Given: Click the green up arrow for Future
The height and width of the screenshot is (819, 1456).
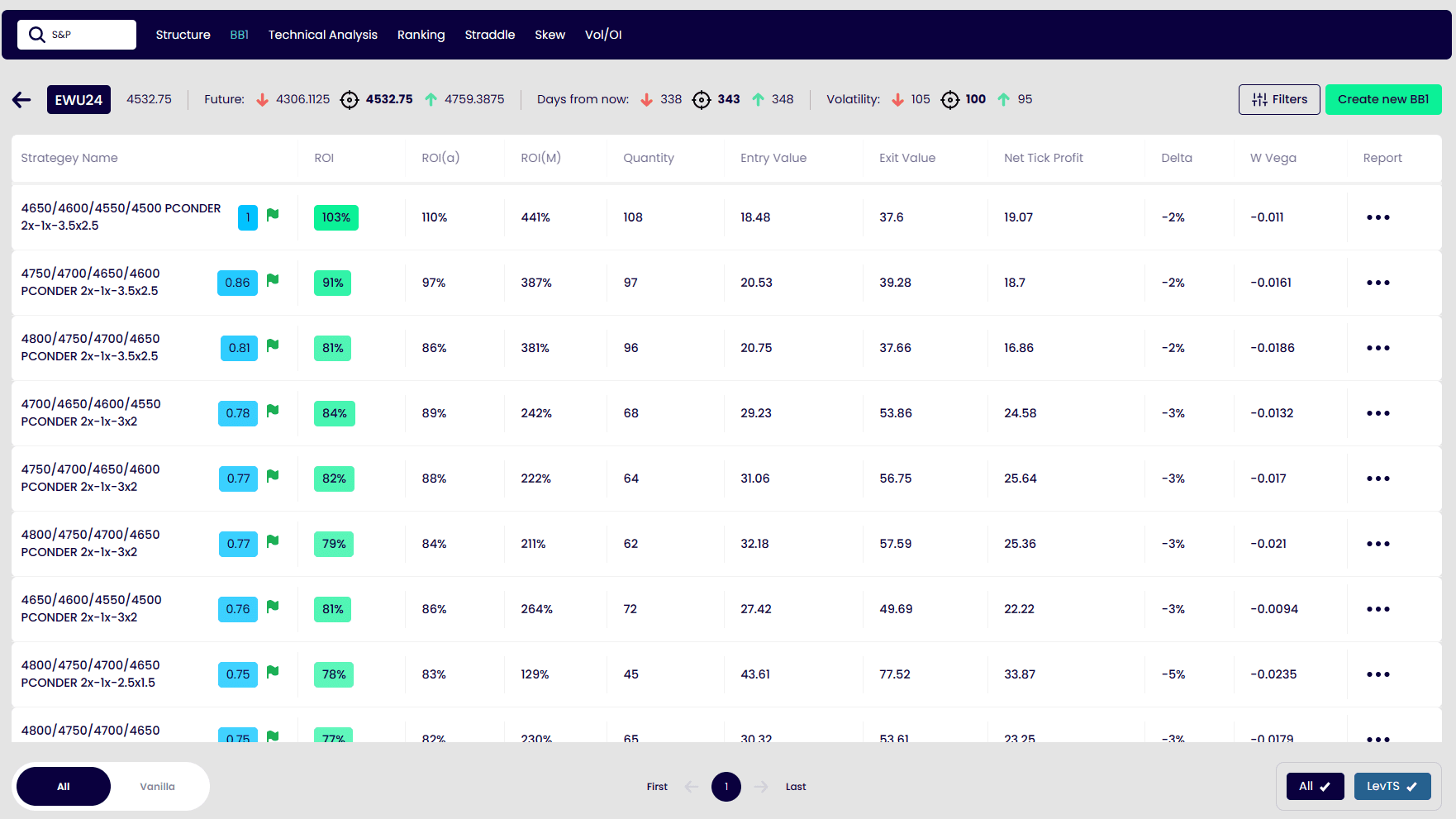Looking at the screenshot, I should click(x=431, y=100).
